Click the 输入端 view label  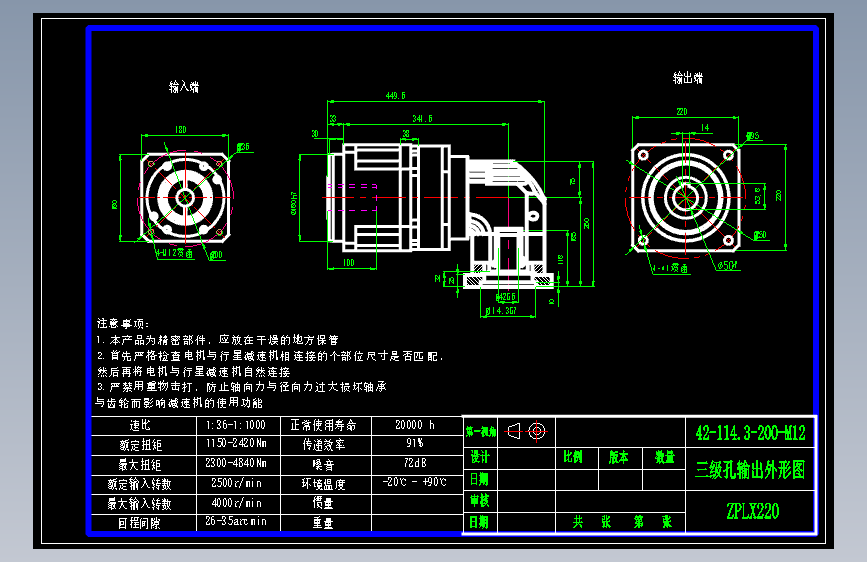(184, 87)
